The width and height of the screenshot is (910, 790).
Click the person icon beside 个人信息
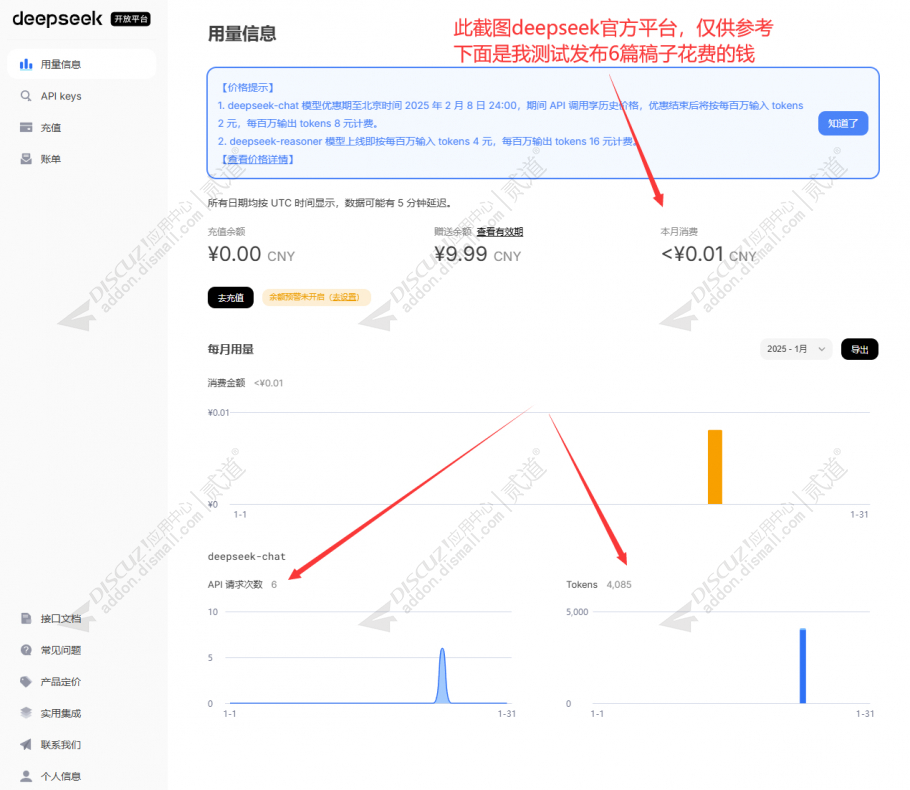tap(26, 775)
